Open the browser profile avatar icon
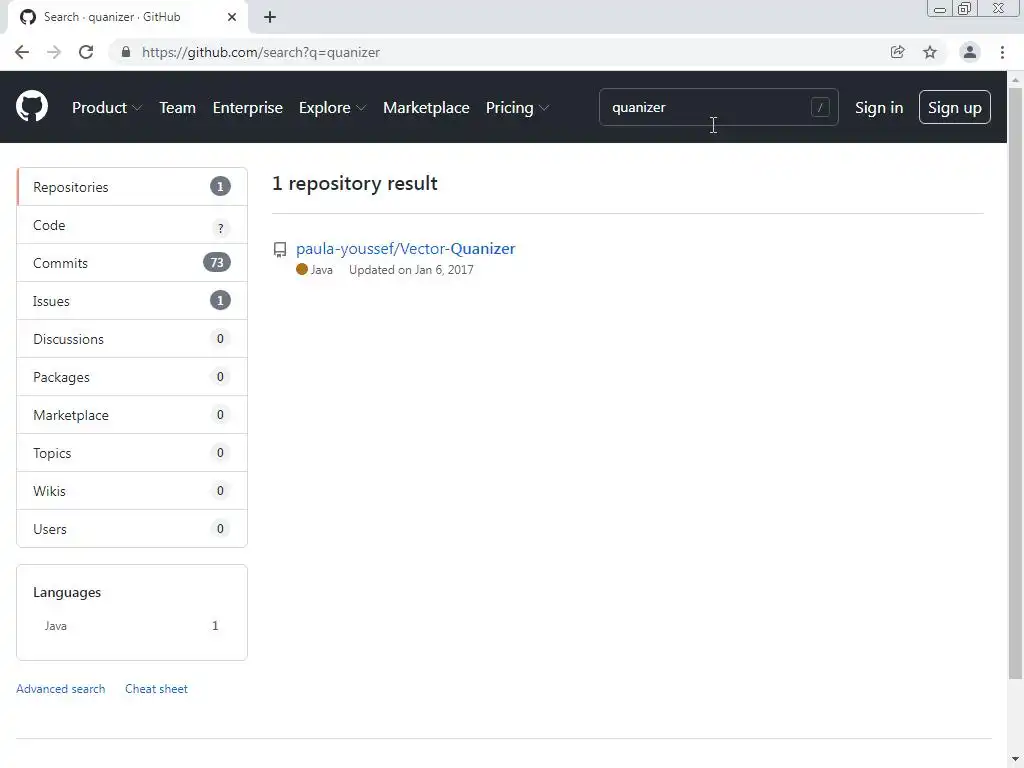This screenshot has height=768, width=1024. (969, 52)
